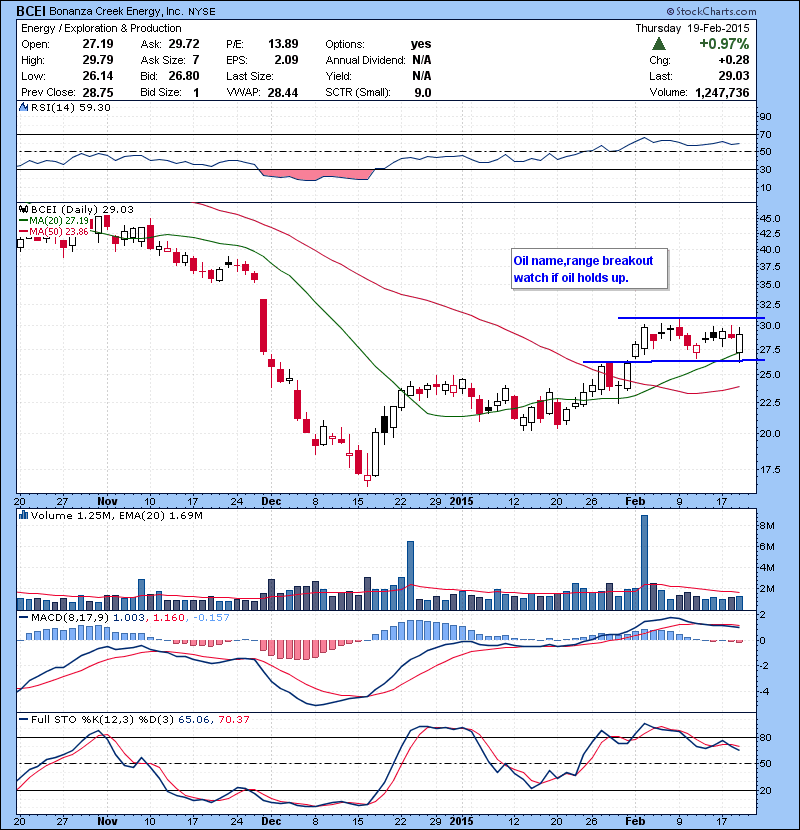Click the stochastic %D value 70.37

tap(233, 719)
